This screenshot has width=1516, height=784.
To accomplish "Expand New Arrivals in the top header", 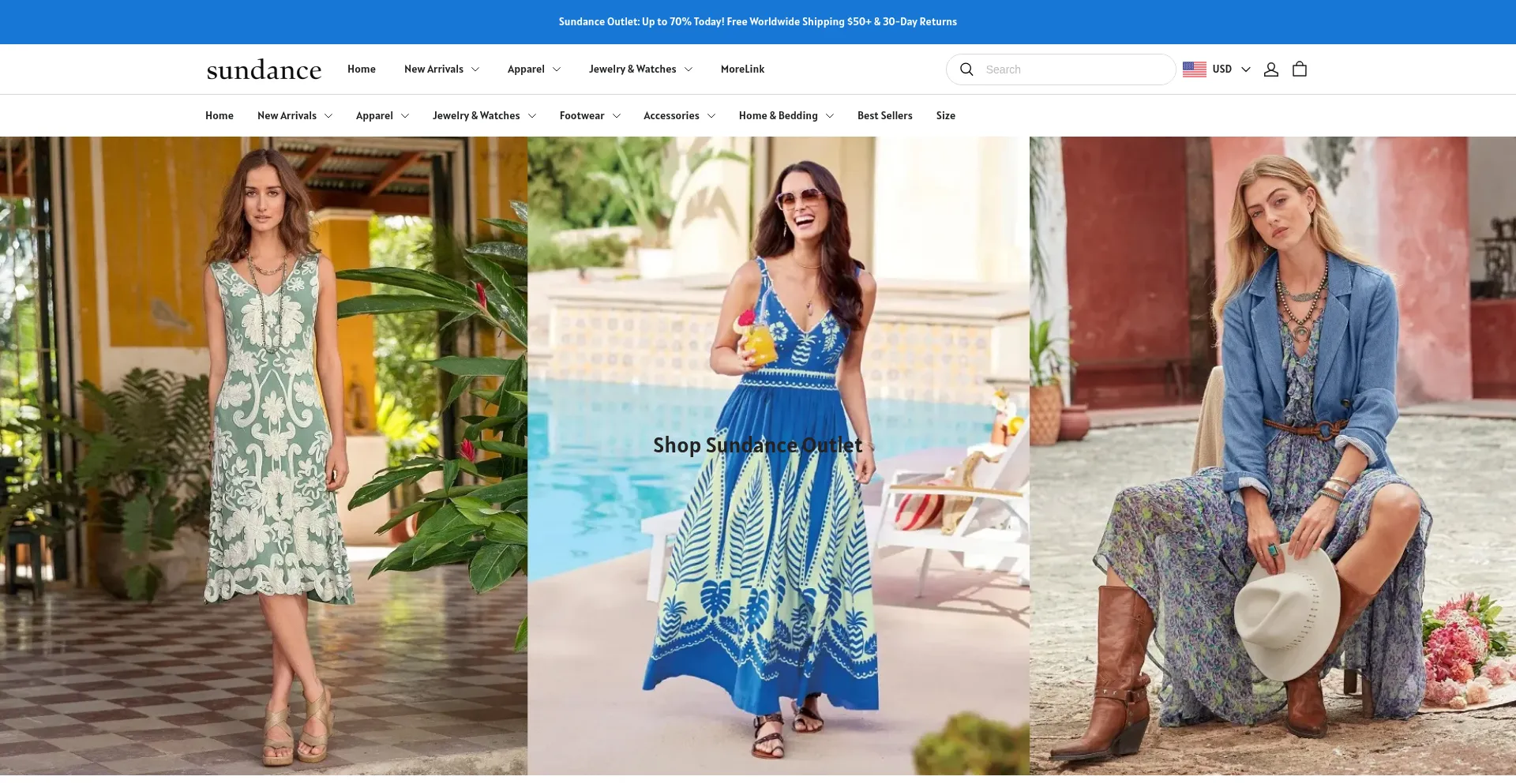I will click(441, 69).
